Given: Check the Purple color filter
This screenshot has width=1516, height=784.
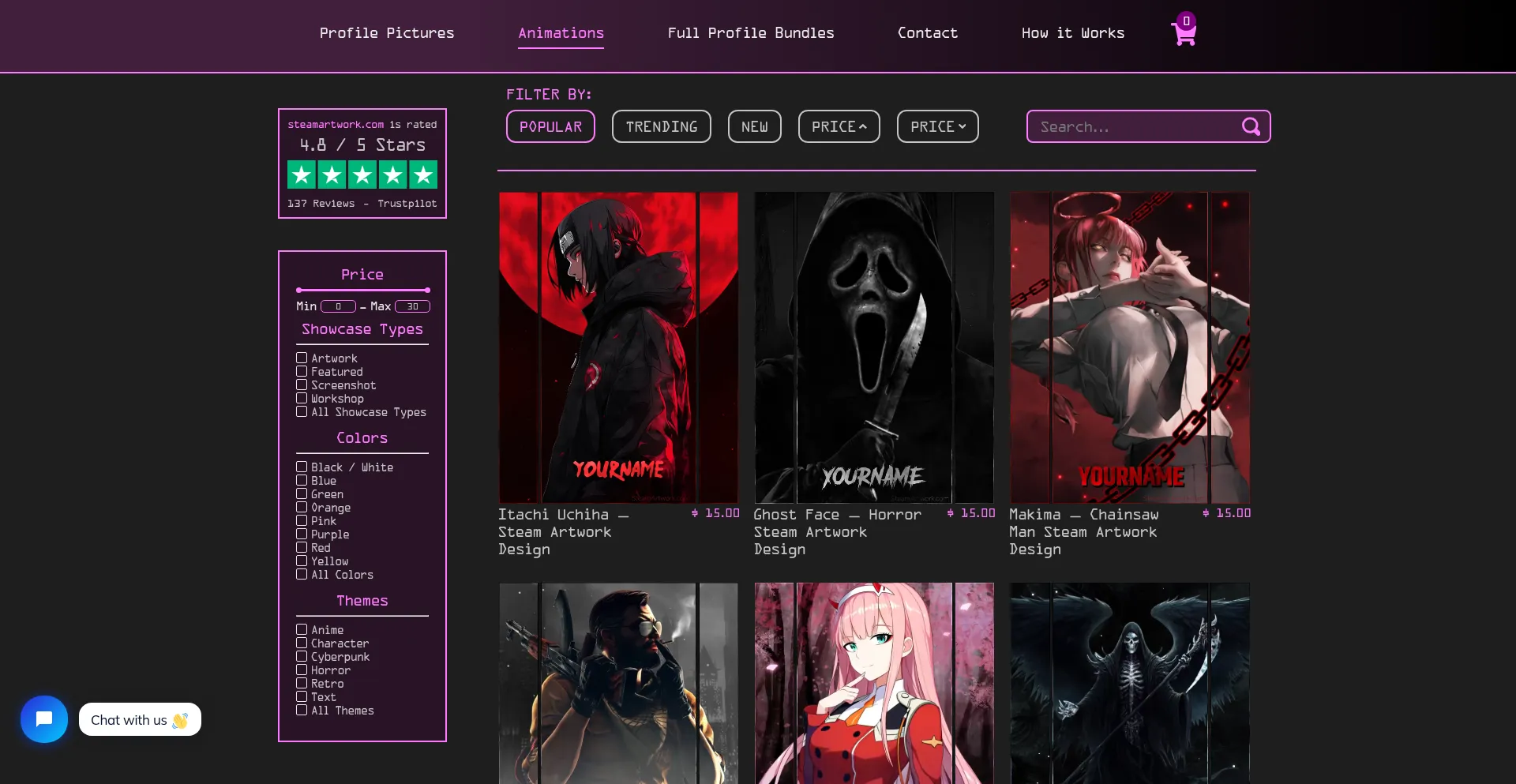Looking at the screenshot, I should 302,535.
